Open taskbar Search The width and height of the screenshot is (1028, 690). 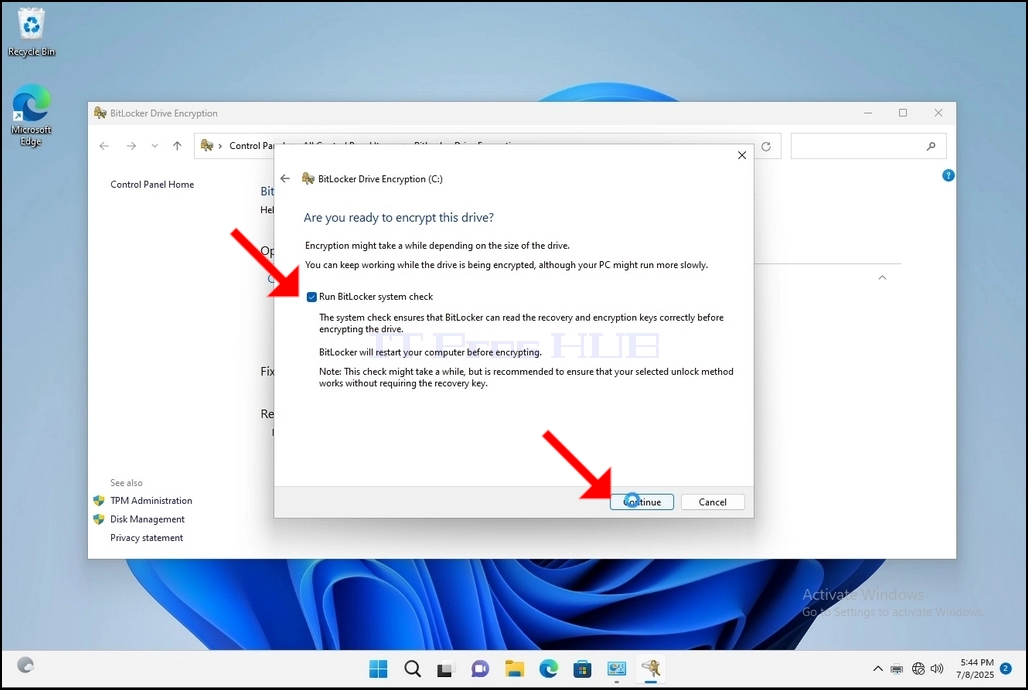click(x=412, y=668)
